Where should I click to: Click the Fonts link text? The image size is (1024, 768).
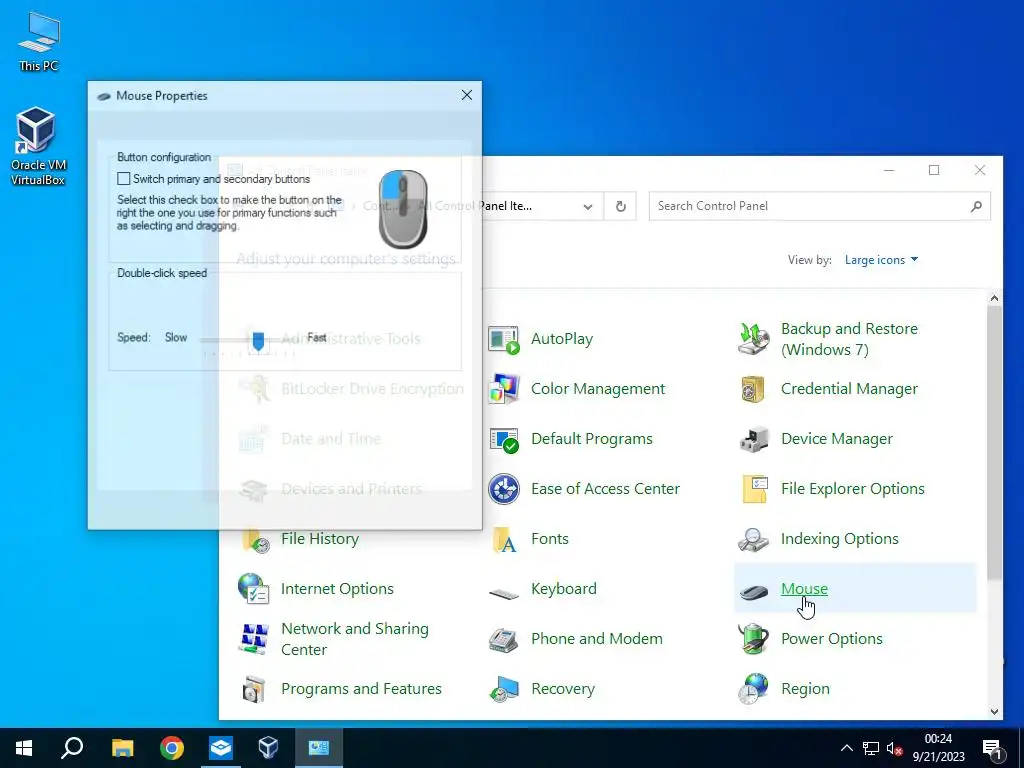(550, 539)
